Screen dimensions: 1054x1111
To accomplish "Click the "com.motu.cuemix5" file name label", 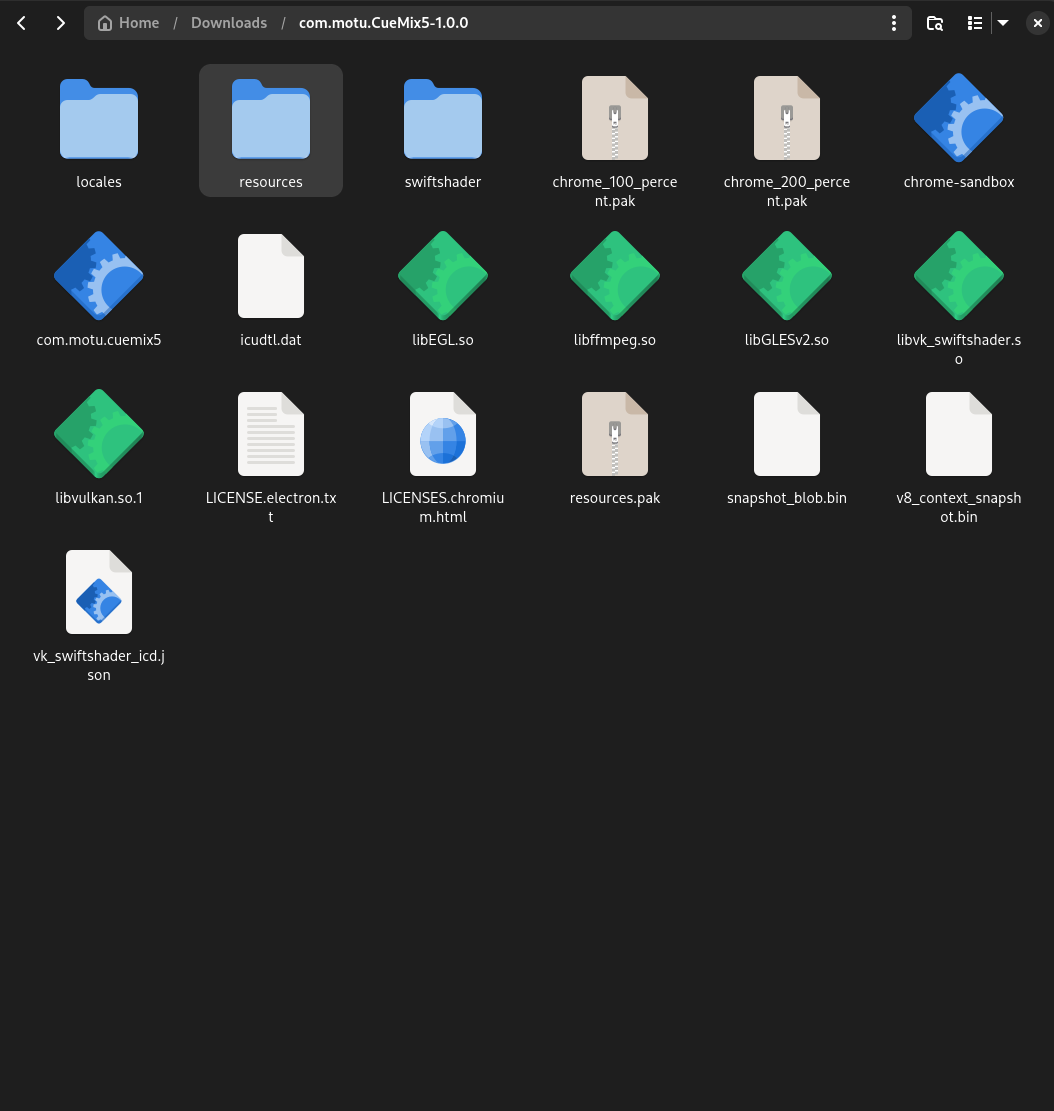I will [98, 340].
